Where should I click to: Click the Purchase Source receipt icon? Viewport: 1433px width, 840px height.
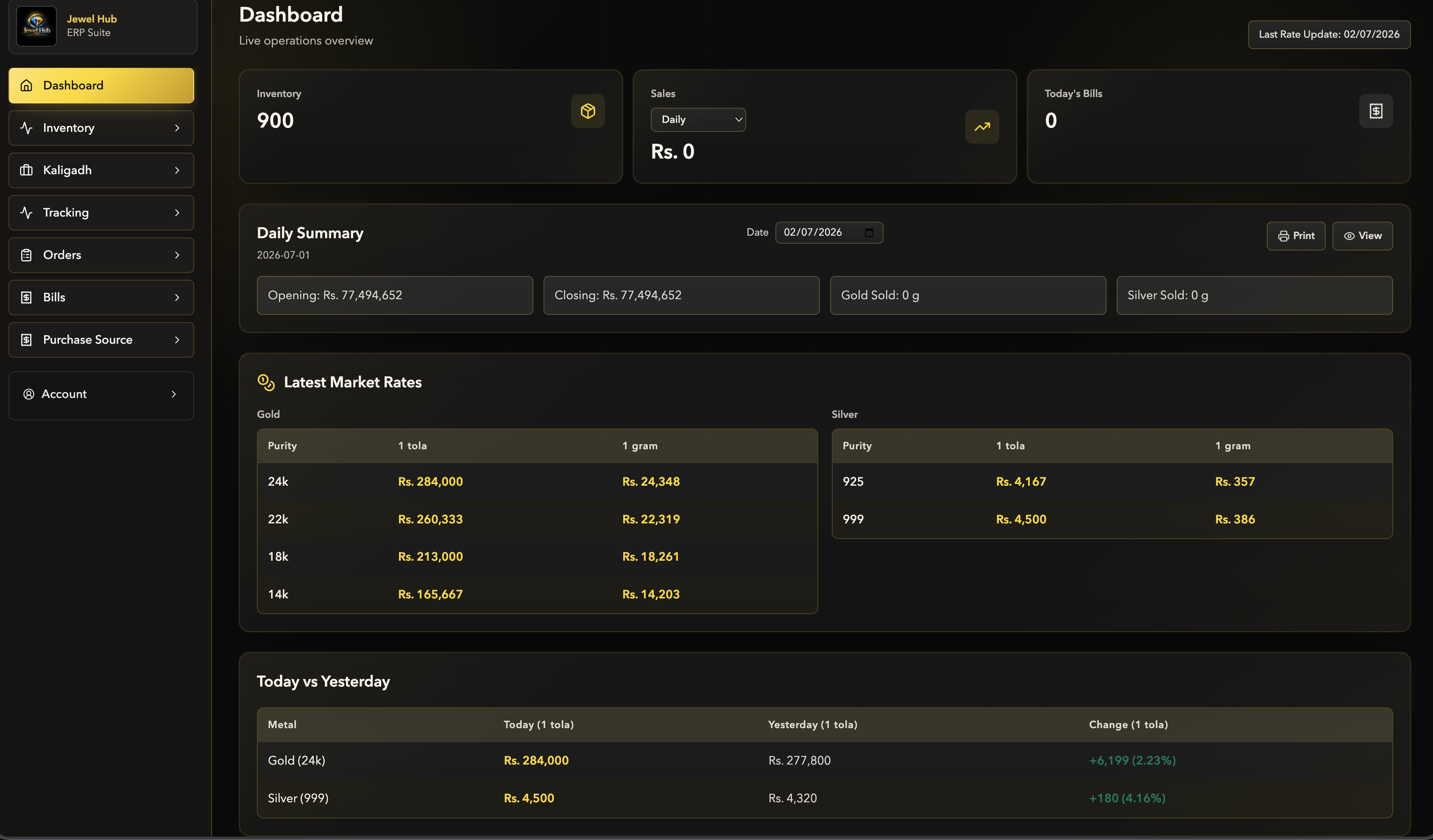(x=26, y=340)
